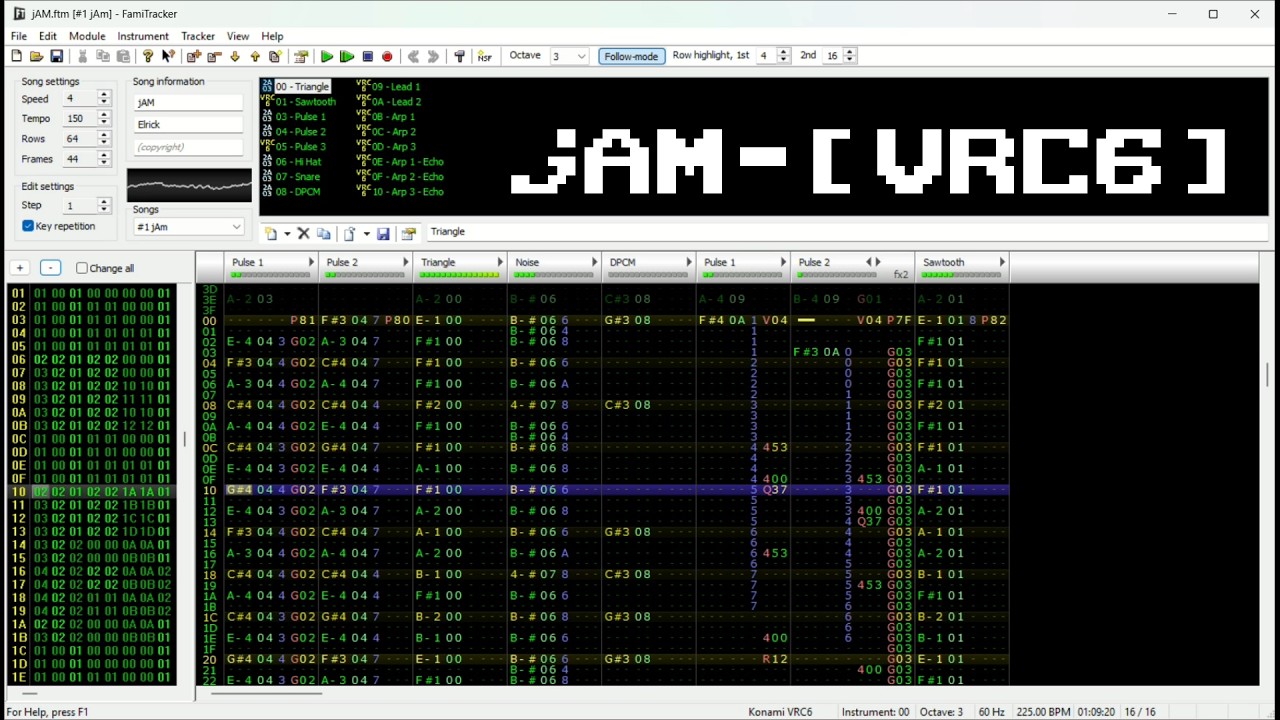The height and width of the screenshot is (720, 1280).
Task: Click the minus frame button
Action: (51, 268)
